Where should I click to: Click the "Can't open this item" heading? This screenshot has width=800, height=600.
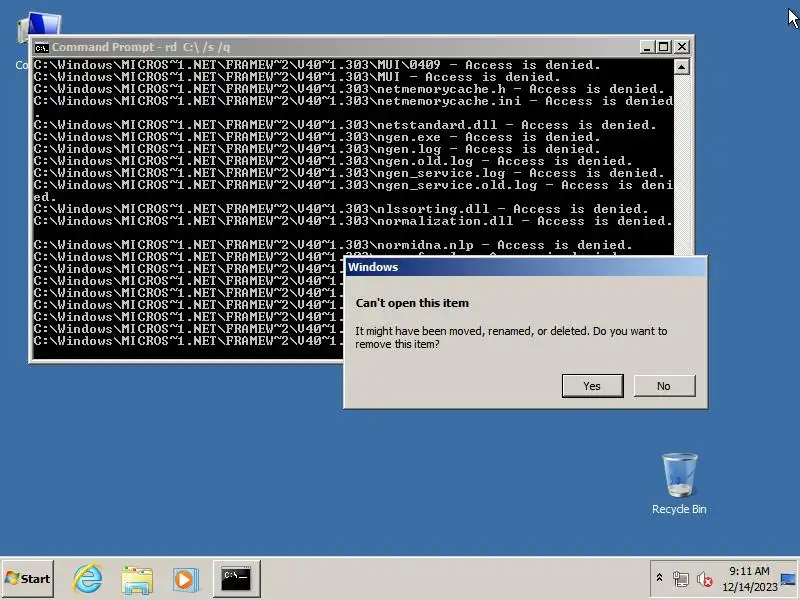(x=412, y=303)
